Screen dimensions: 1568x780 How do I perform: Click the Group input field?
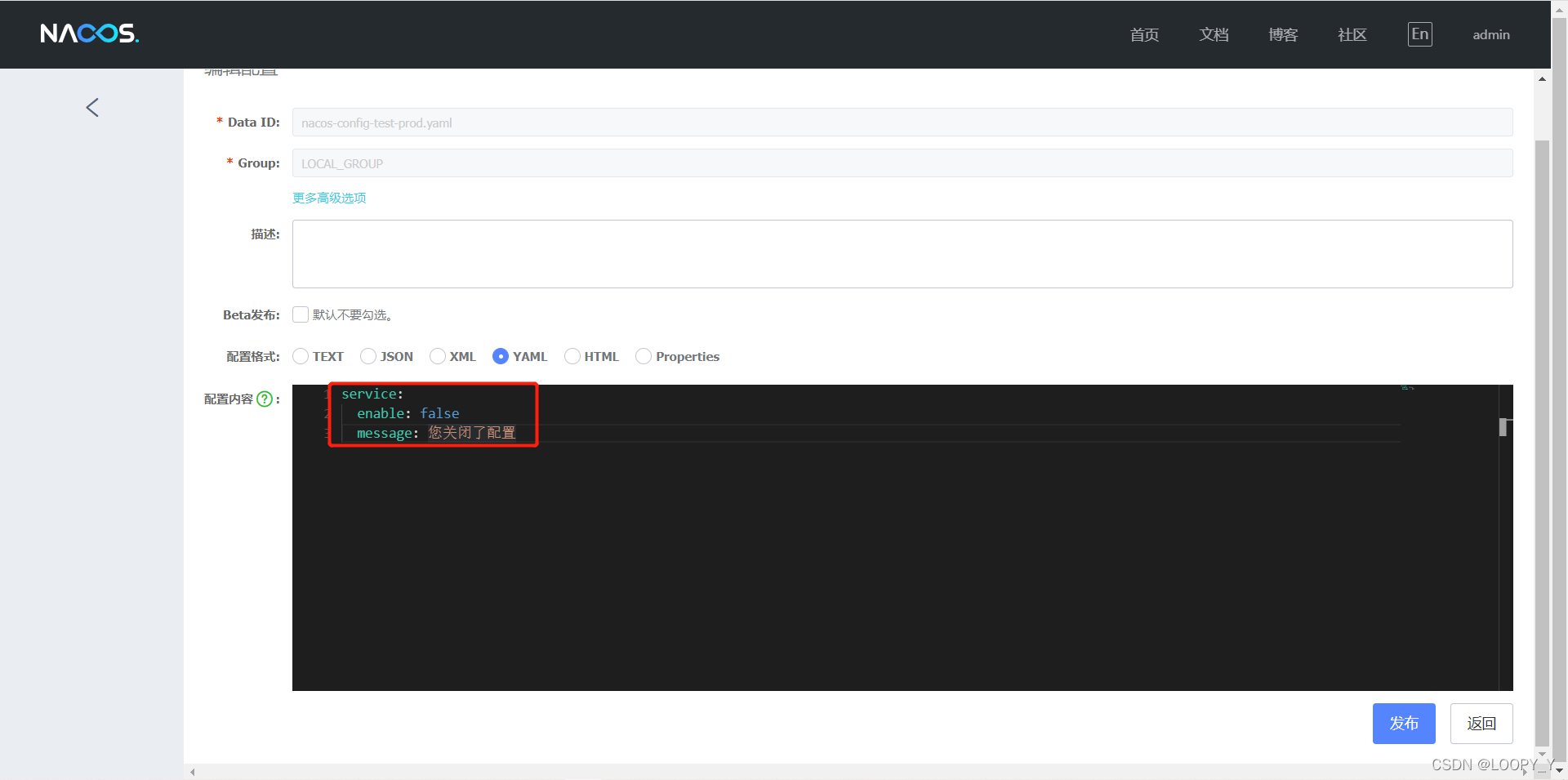902,163
